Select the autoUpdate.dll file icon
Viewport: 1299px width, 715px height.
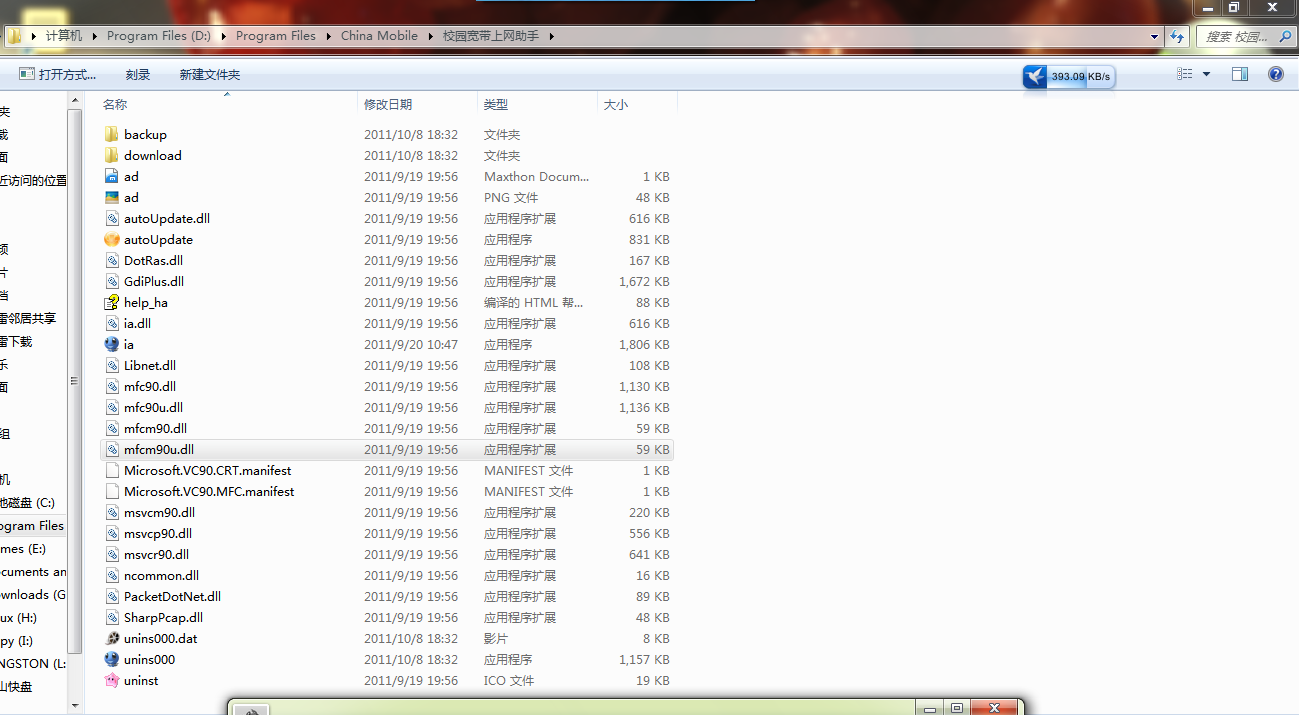click(111, 218)
